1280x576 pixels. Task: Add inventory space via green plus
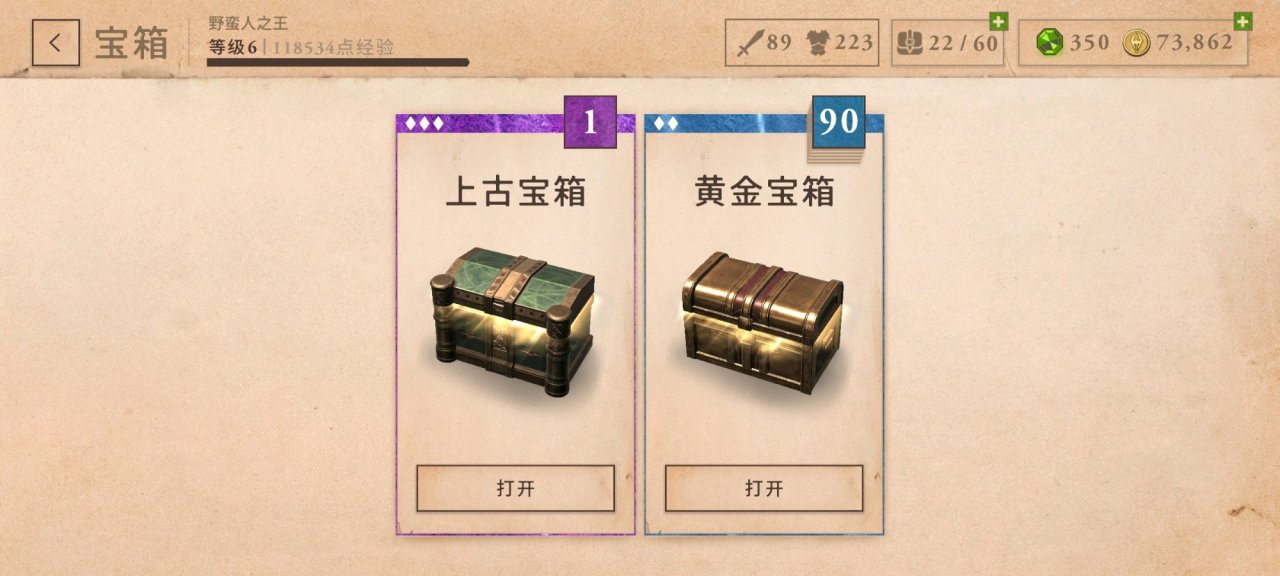tap(998, 21)
